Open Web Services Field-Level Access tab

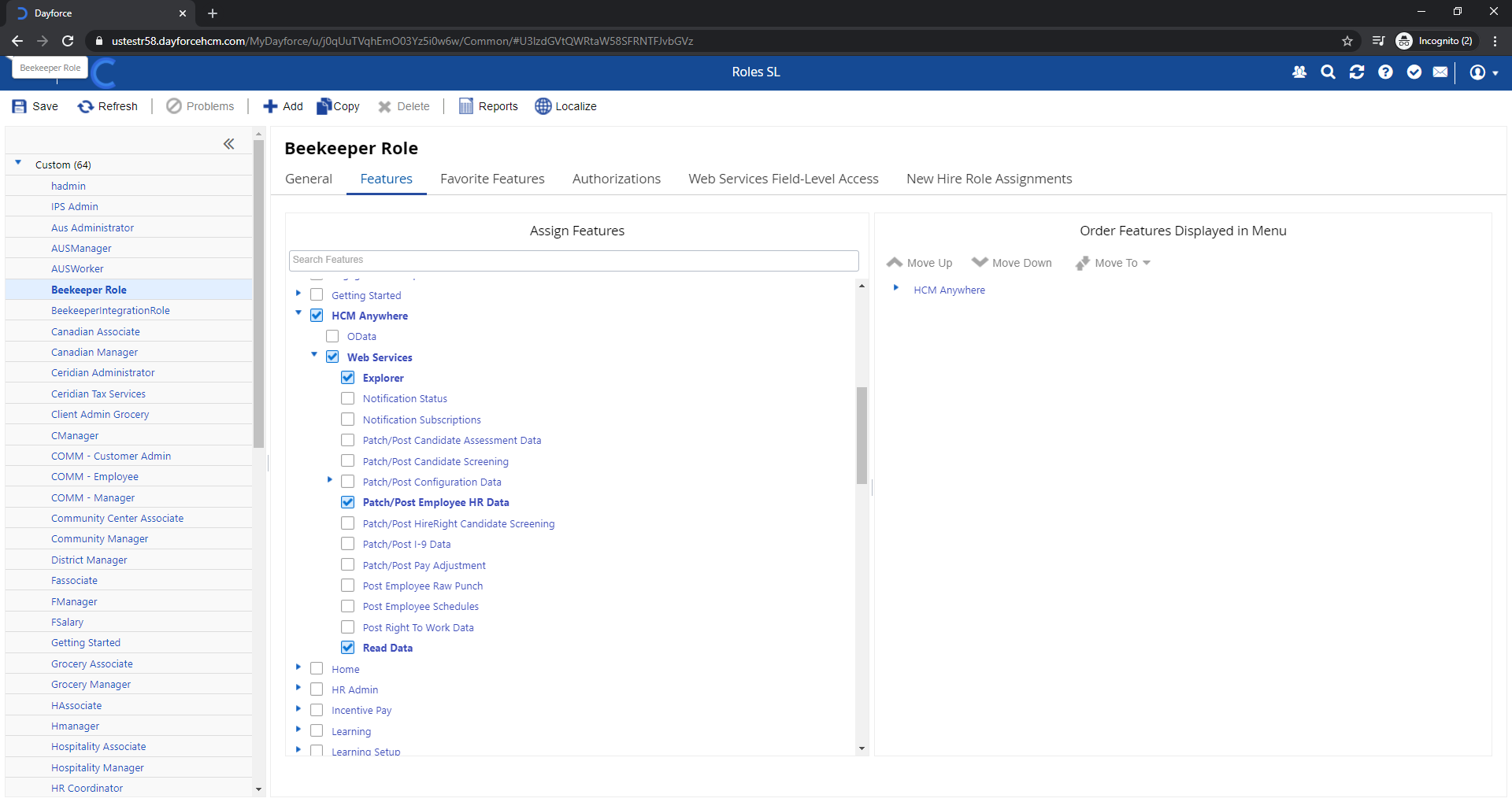784,179
